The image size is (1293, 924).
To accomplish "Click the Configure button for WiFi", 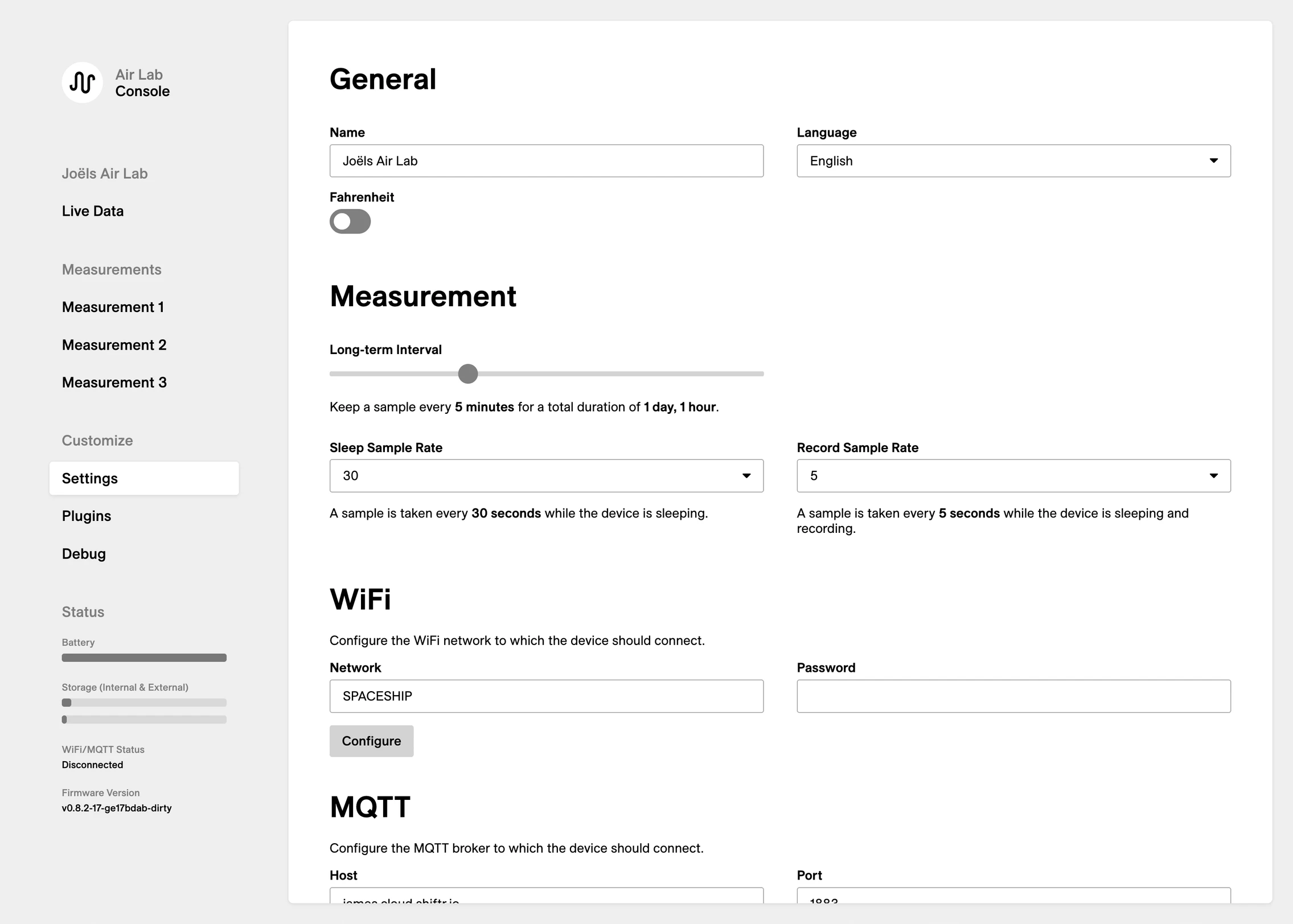I will point(371,741).
